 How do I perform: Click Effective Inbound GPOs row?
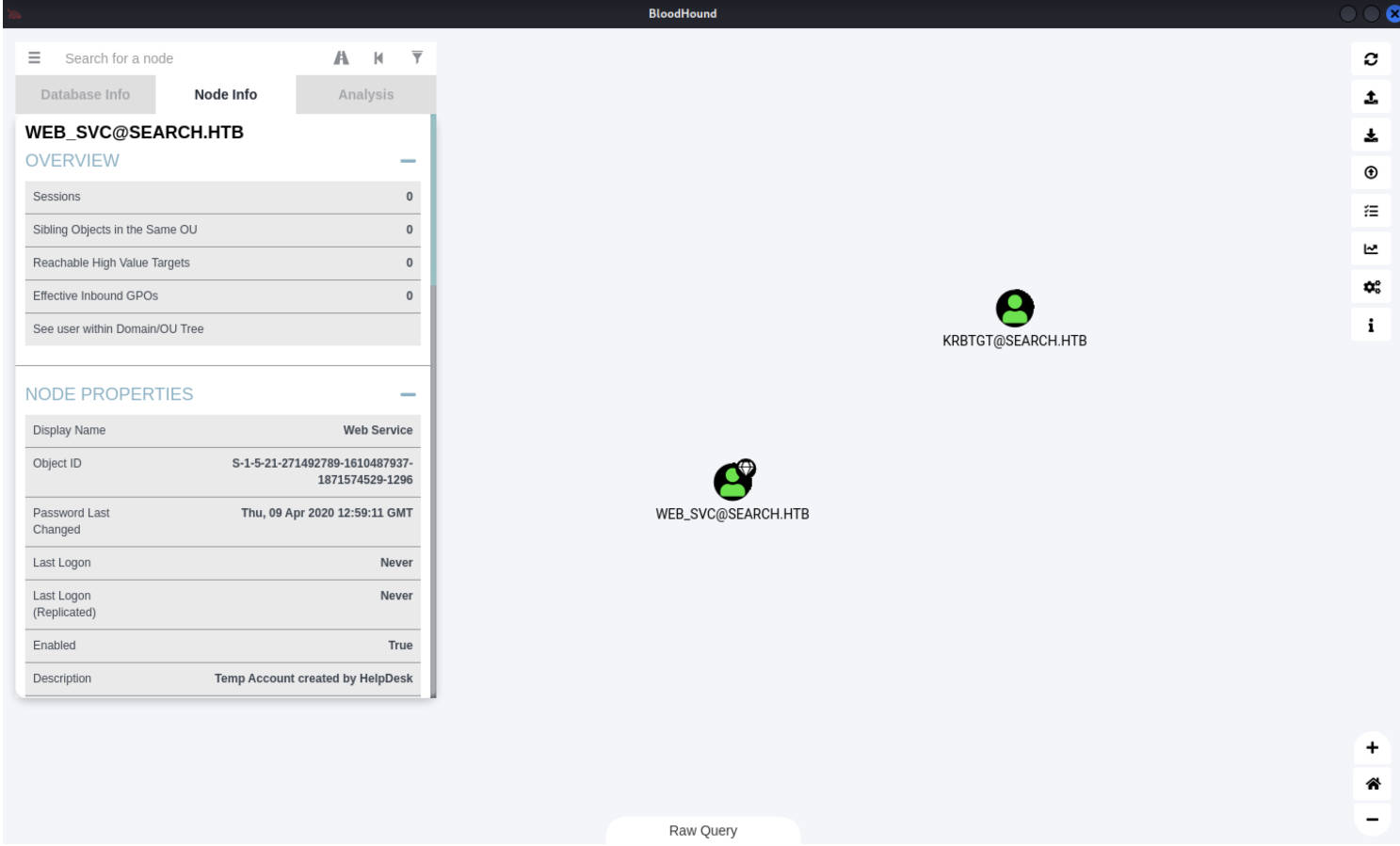click(x=222, y=295)
